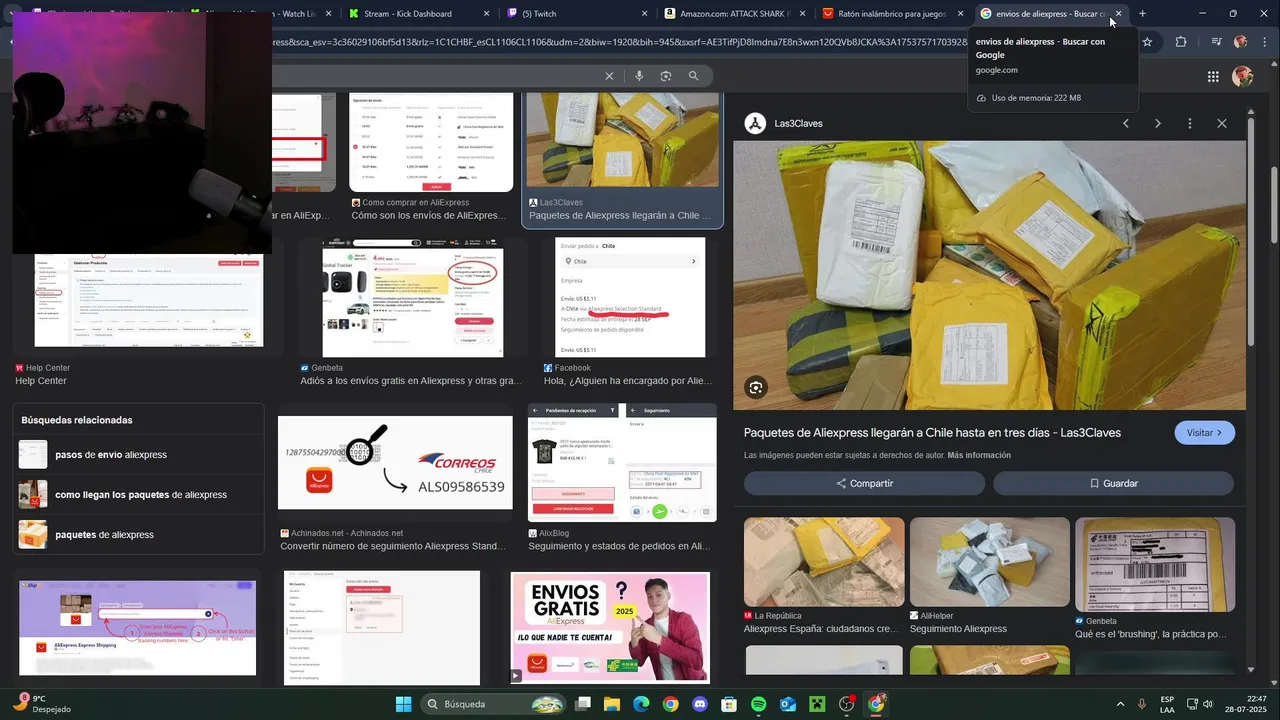The image size is (1280, 720).
Task: Open Genbeta envíos gratis result thumbnail
Action: tap(412, 297)
